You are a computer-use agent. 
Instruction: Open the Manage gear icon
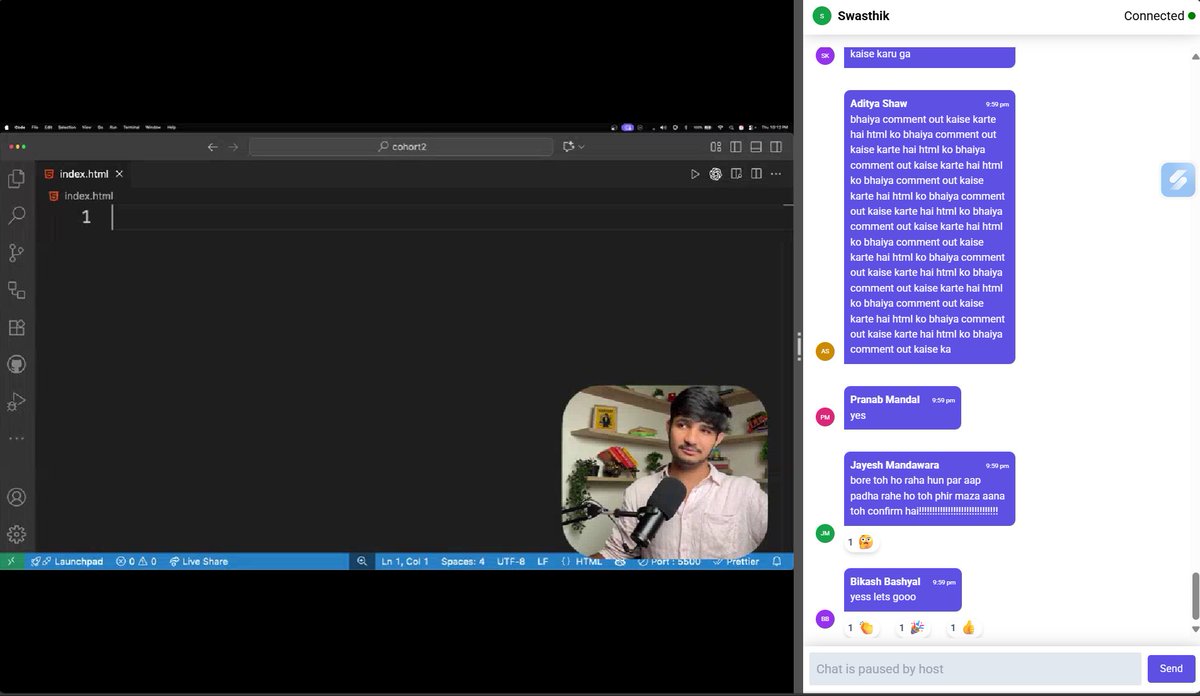point(16,534)
